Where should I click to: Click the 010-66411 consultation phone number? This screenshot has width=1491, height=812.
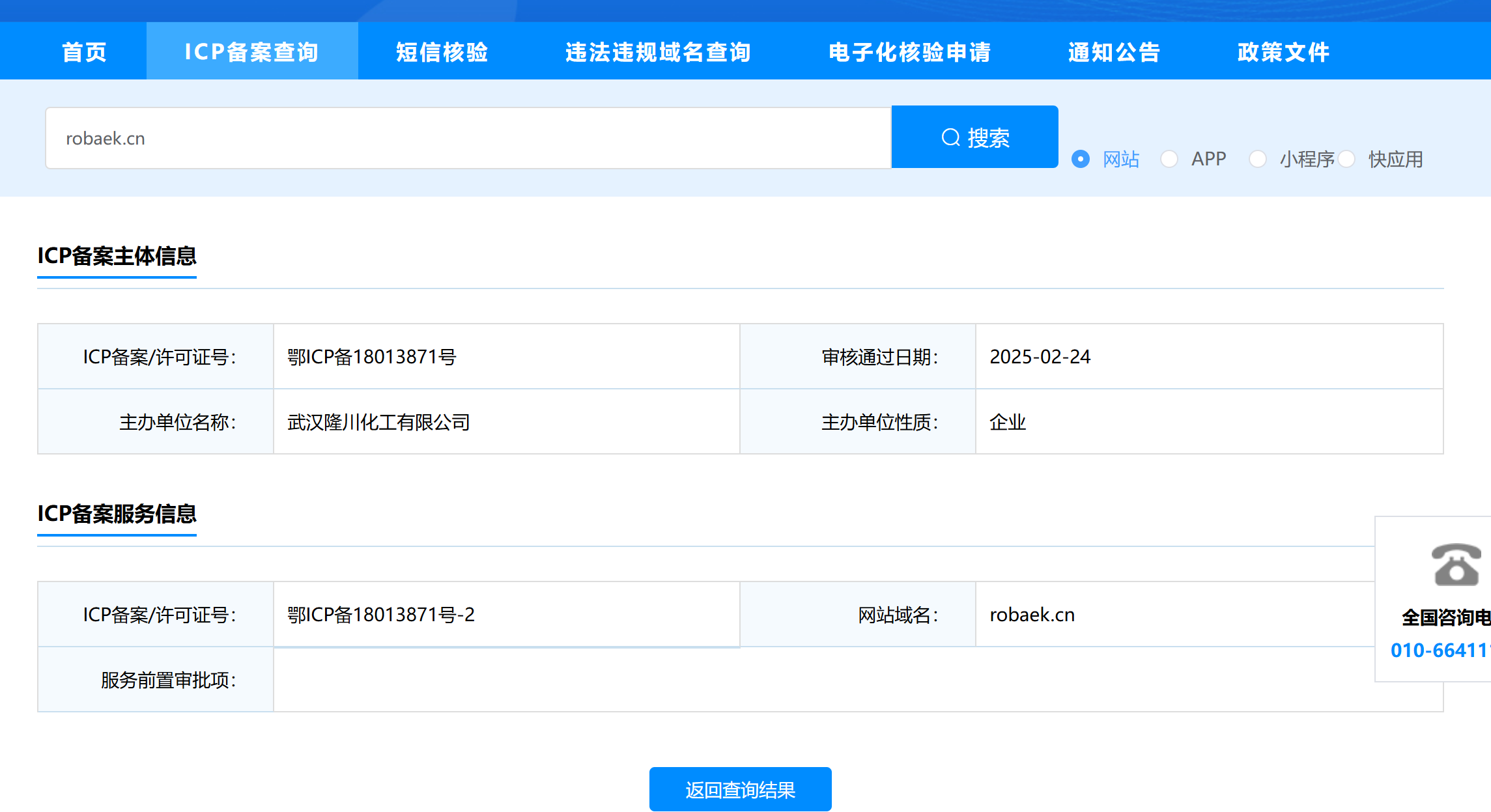click(1440, 650)
